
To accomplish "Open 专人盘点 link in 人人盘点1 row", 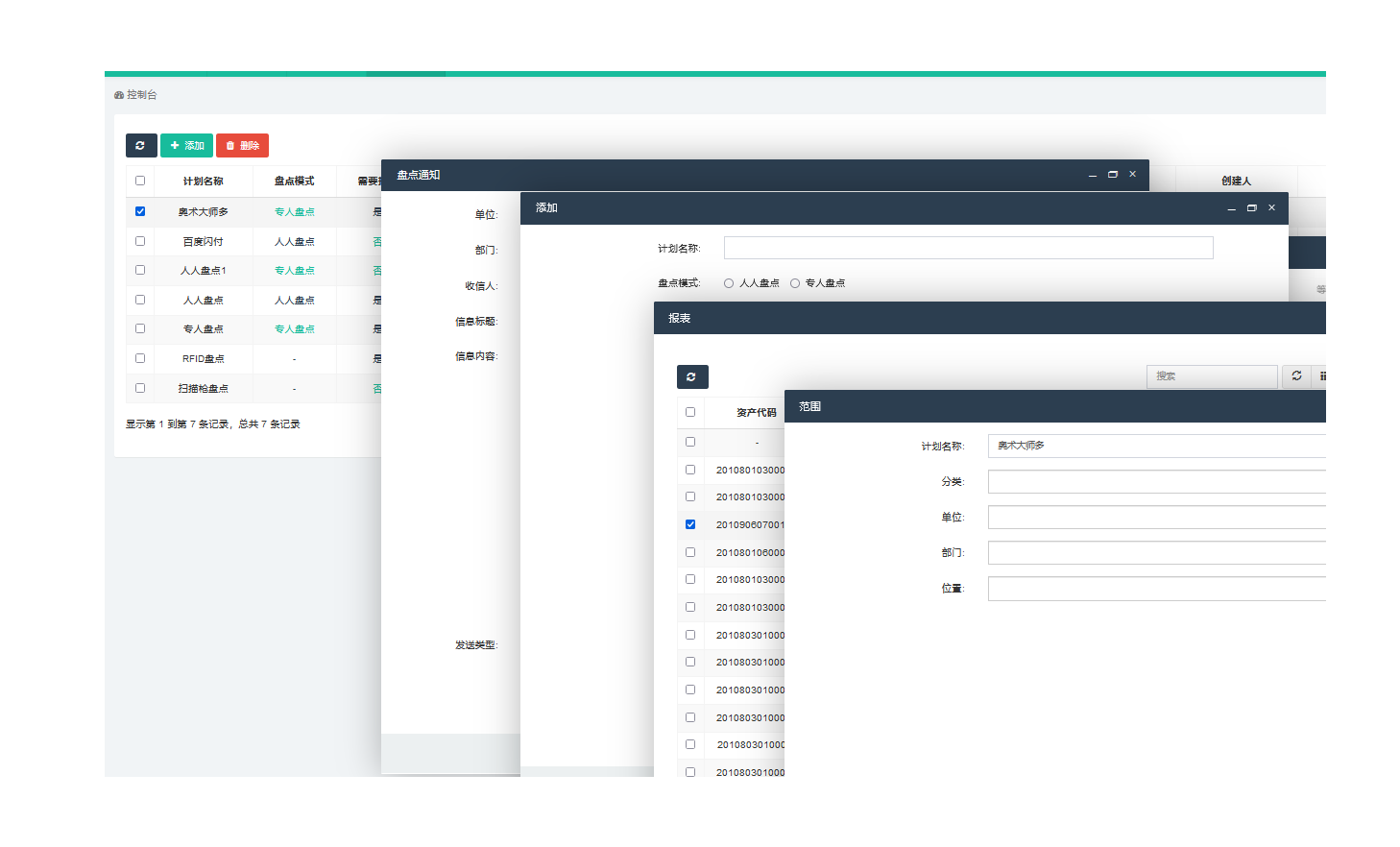I will (x=294, y=270).
